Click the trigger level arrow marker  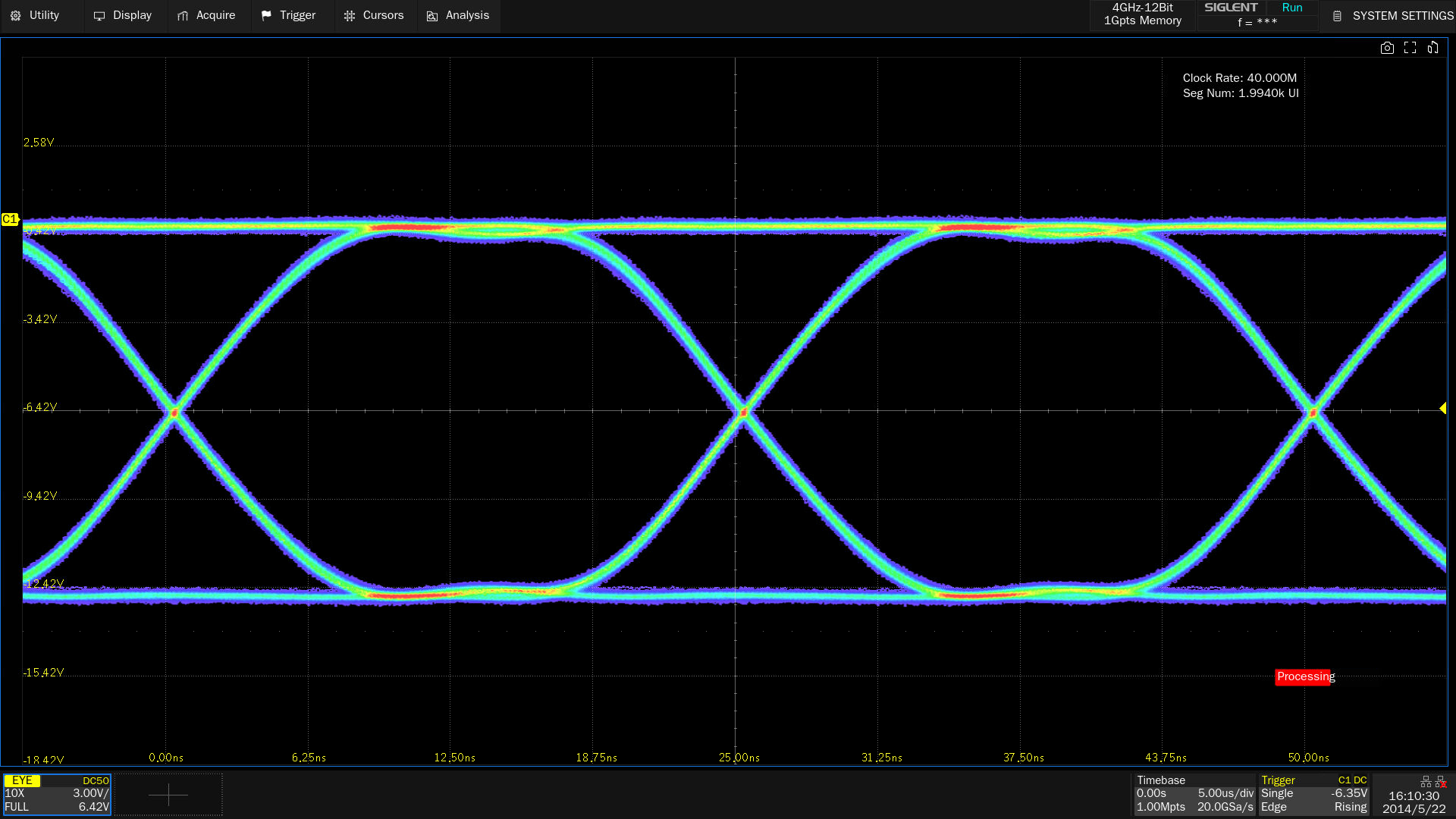click(1442, 409)
